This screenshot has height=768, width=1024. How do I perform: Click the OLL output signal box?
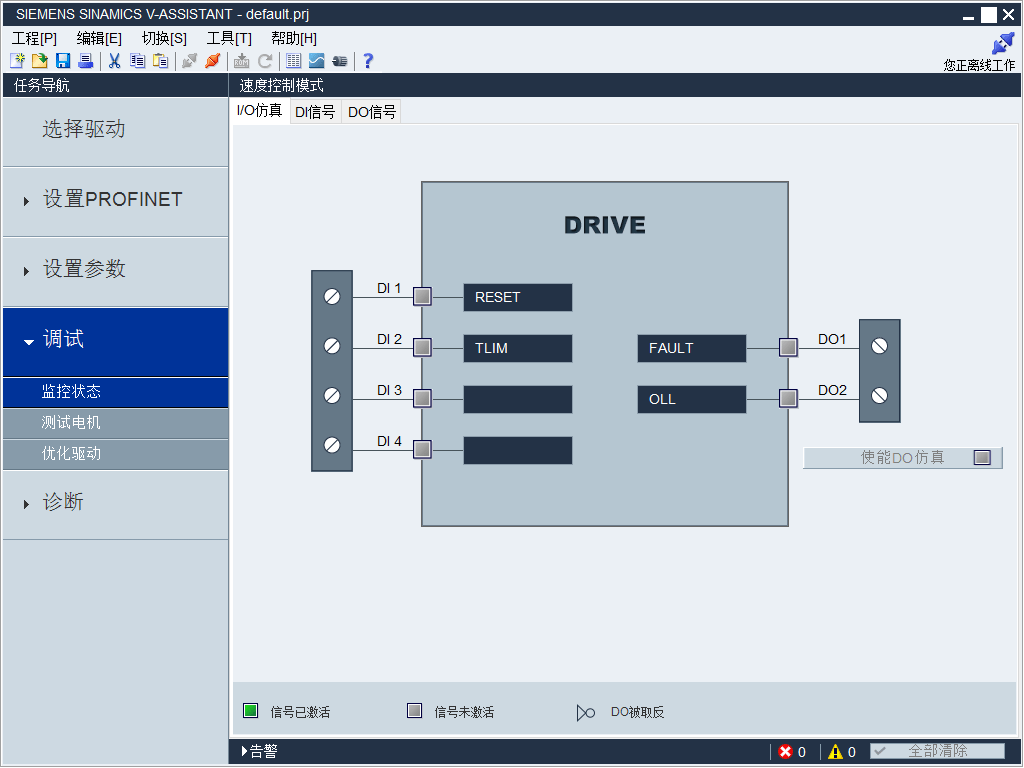(692, 399)
